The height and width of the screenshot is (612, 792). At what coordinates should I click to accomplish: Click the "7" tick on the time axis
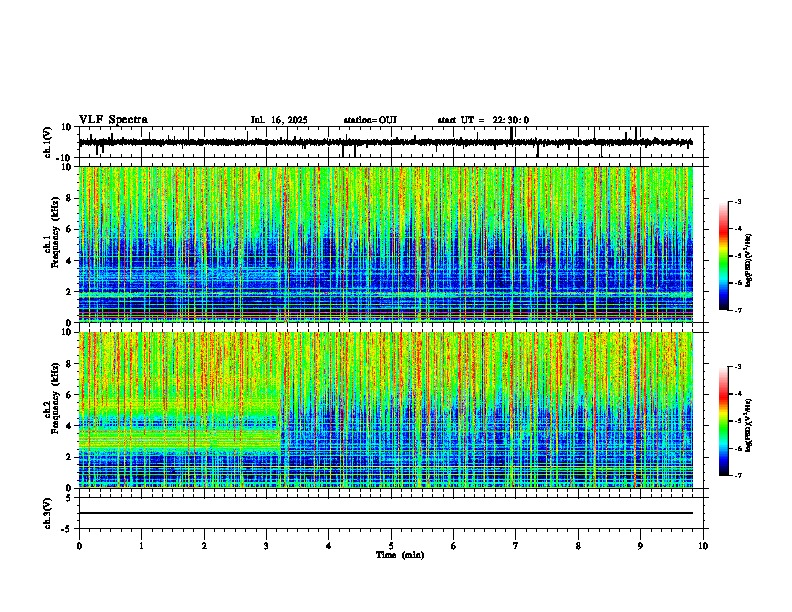point(516,546)
